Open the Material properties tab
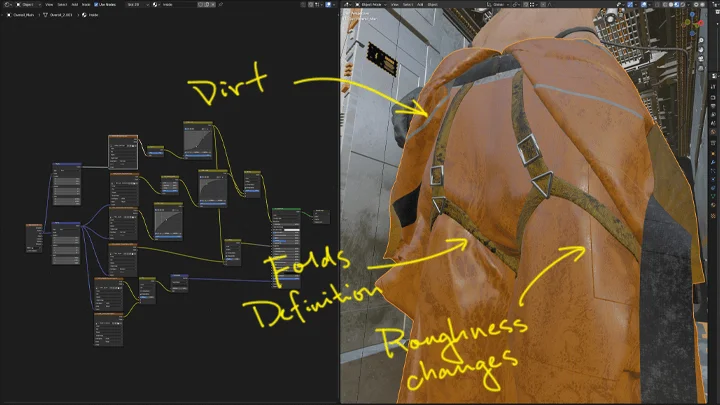The image size is (720, 405). [x=713, y=204]
